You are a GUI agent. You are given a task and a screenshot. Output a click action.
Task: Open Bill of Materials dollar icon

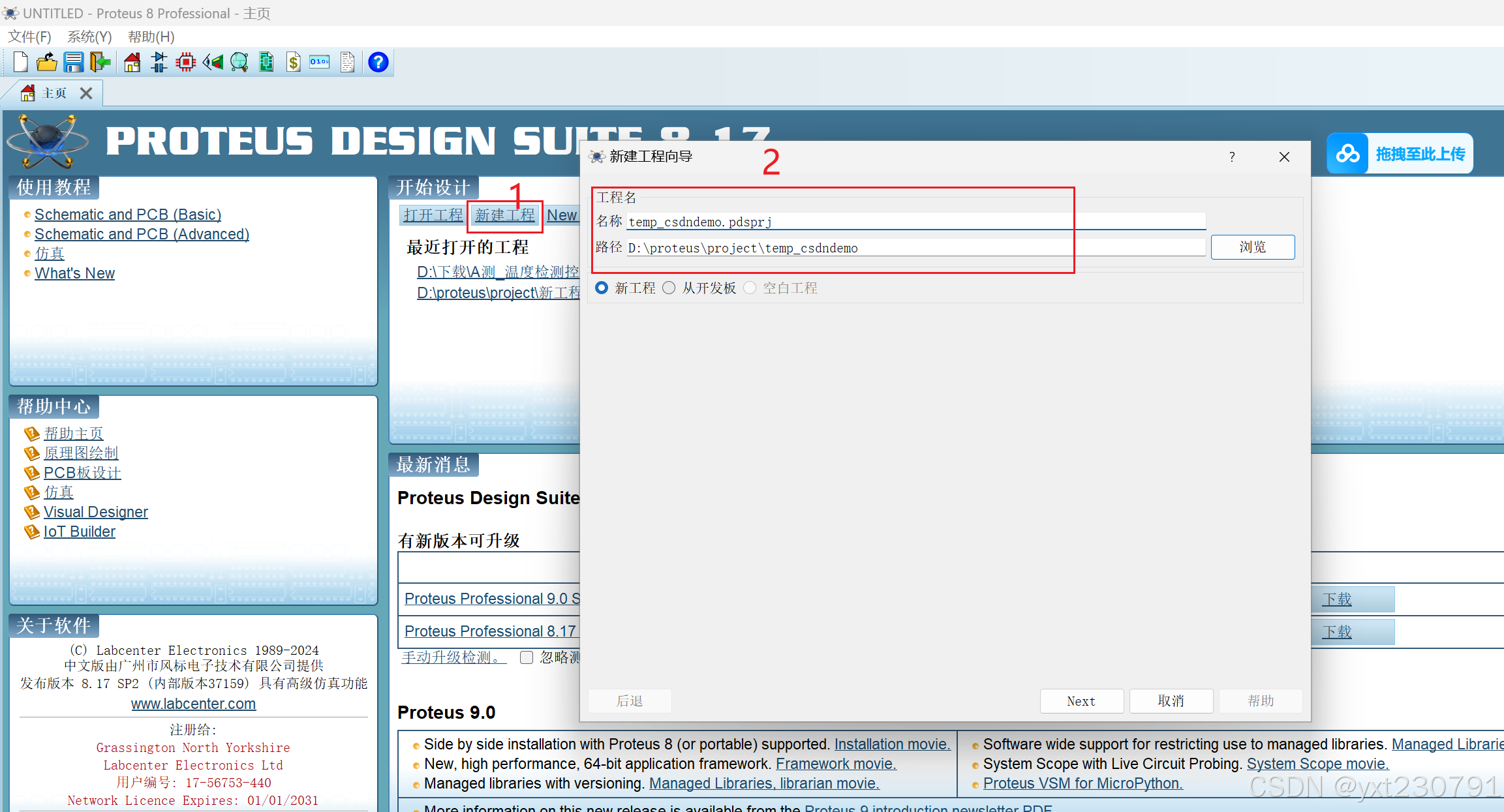pos(294,63)
